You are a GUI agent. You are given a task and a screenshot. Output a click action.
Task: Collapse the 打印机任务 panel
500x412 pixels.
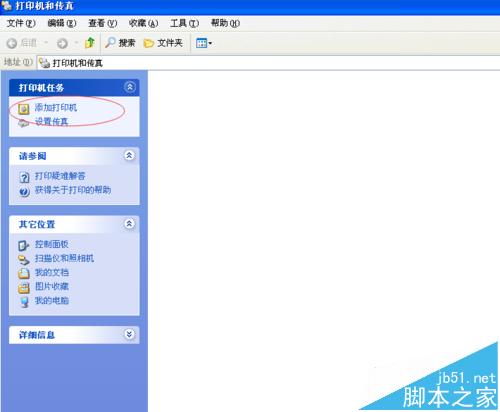coord(130,87)
